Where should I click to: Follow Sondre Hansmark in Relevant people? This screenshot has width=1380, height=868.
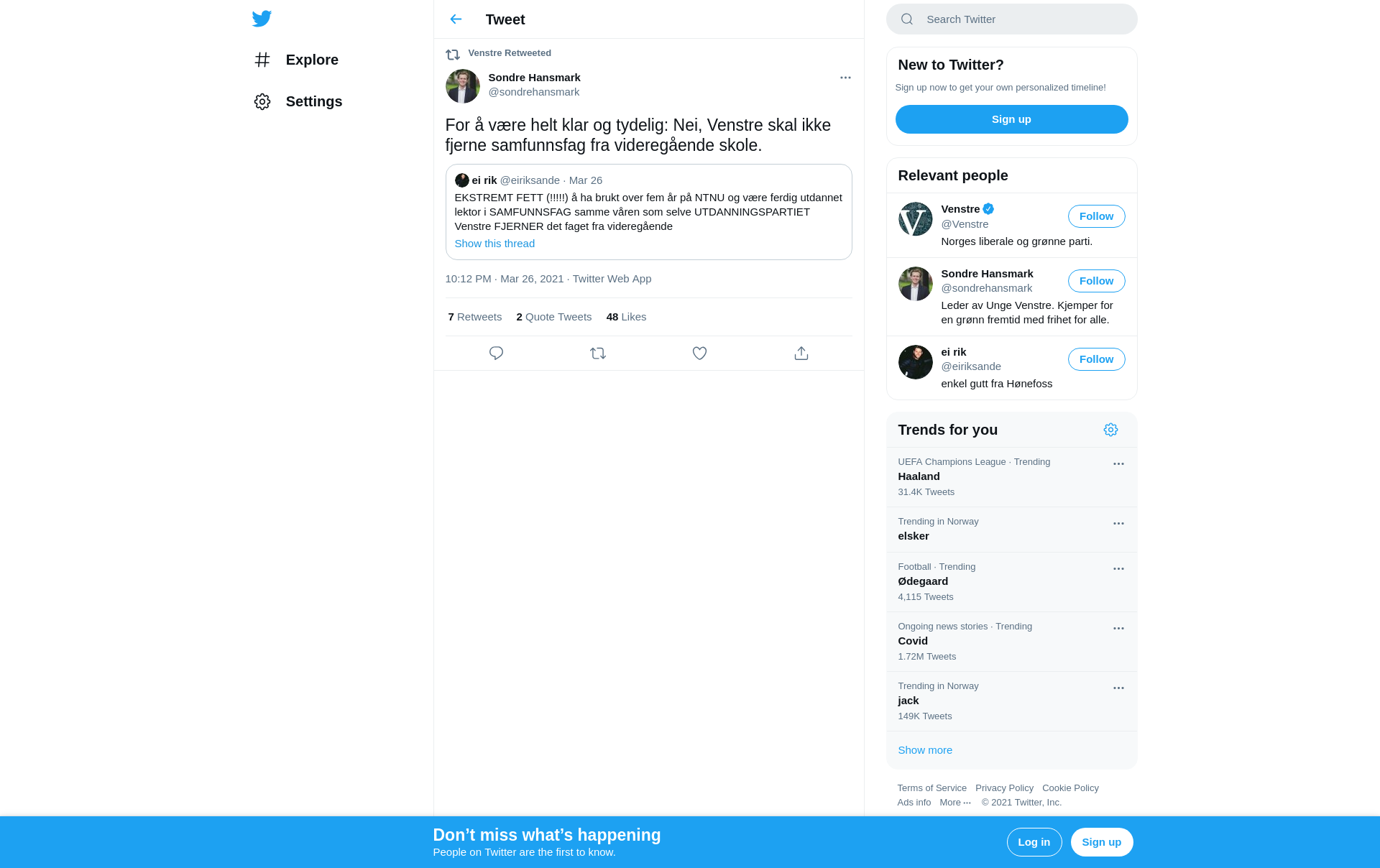pos(1096,281)
